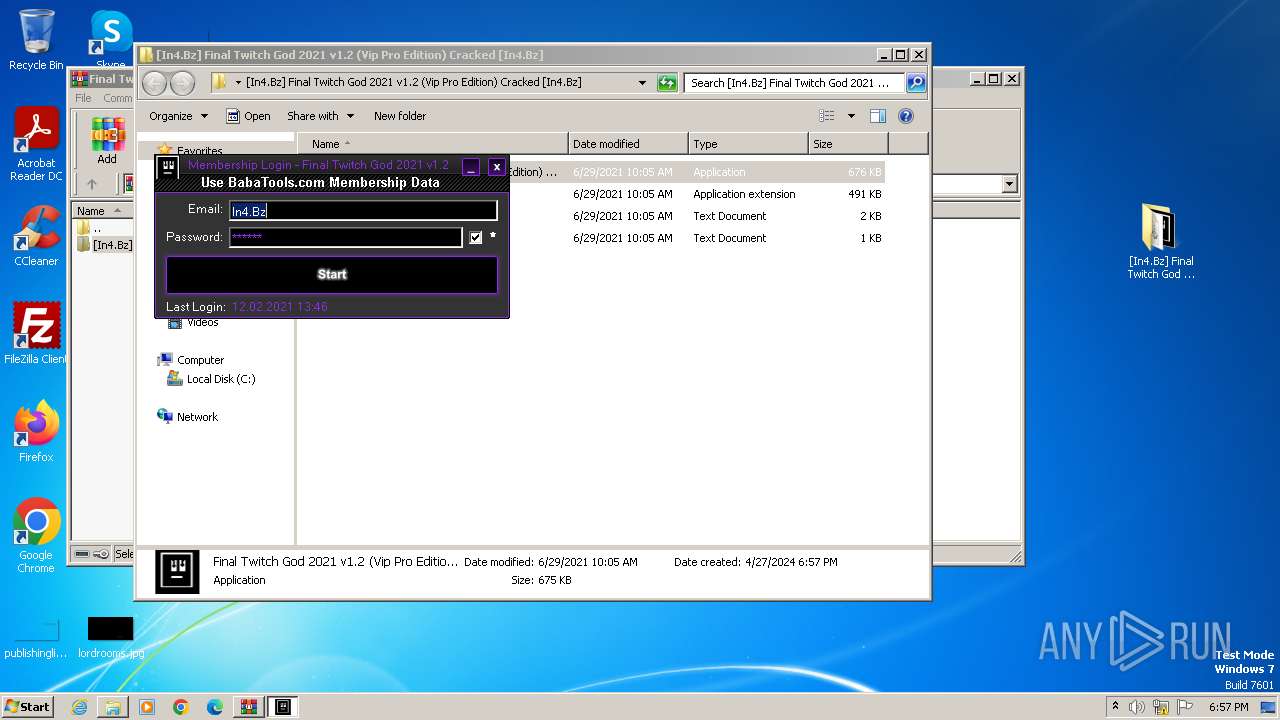Show hidden tray icons arrow
Image resolution: width=1280 pixels, height=720 pixels.
(1116, 707)
